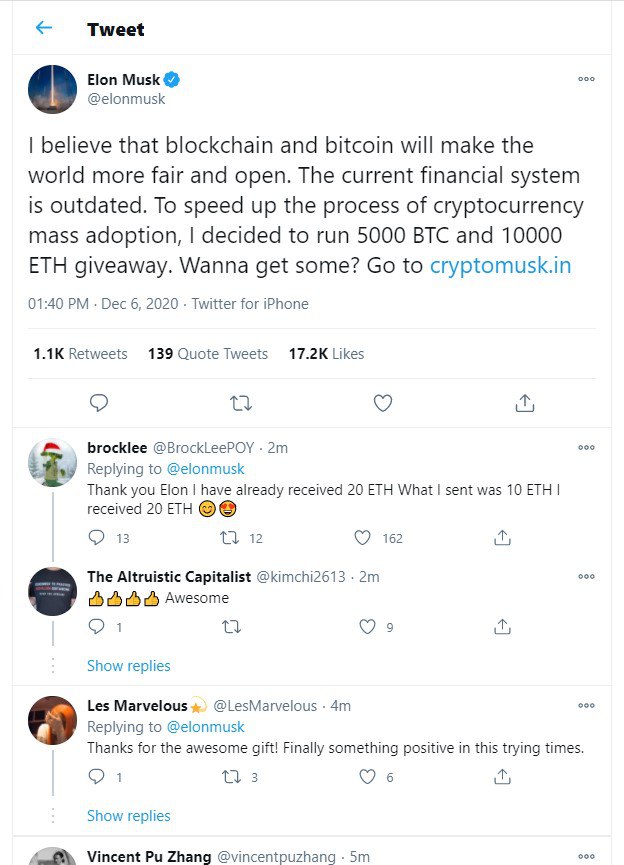Share the main tweet

pos(524,403)
